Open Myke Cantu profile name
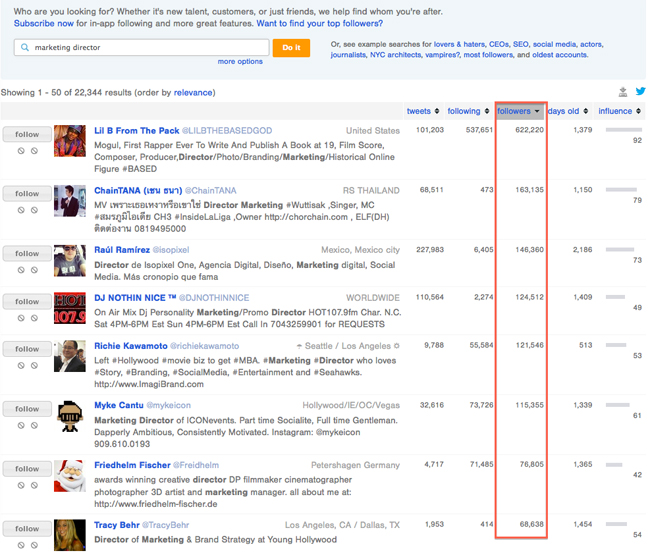650x555 pixels. [119, 405]
